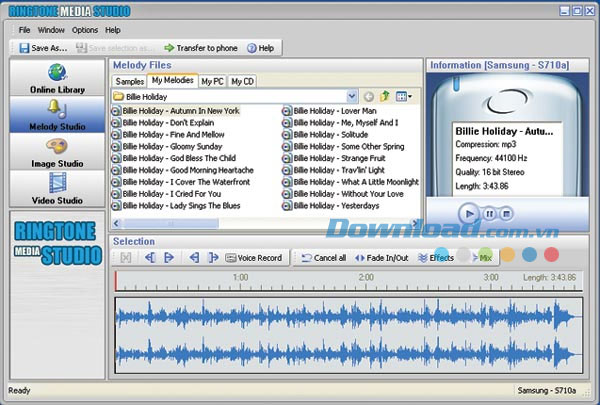Open the view options dropdown arrow
Screen dimensions: 600x405
click(x=411, y=96)
